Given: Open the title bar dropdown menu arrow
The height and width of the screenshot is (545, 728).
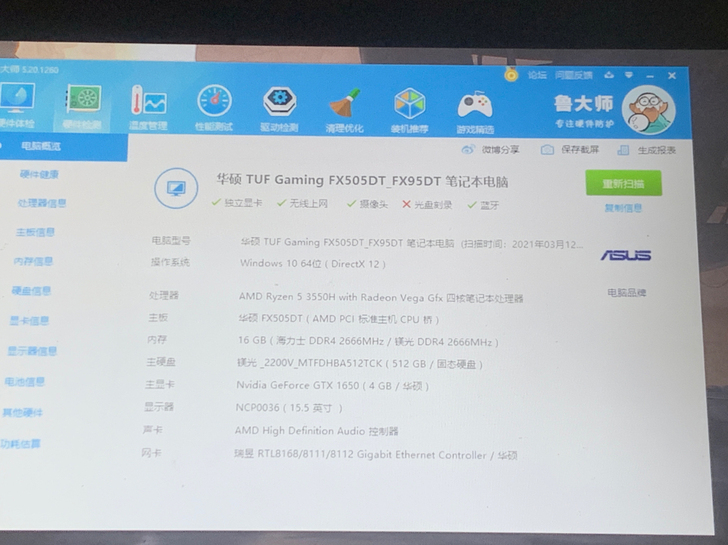Looking at the screenshot, I should 629,75.
